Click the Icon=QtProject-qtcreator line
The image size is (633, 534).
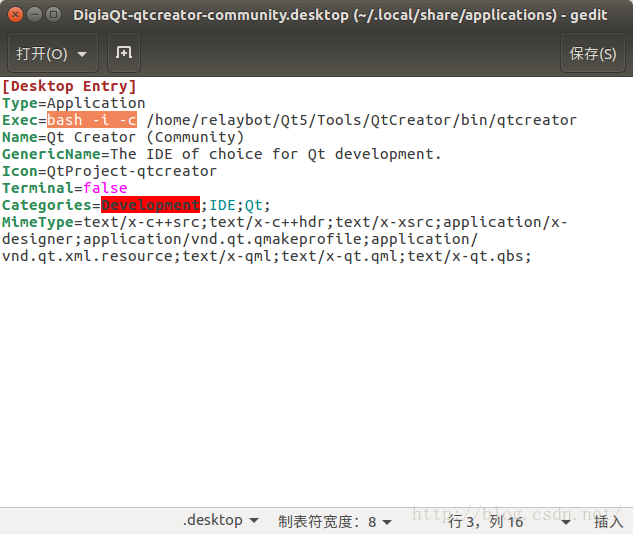pos(109,171)
